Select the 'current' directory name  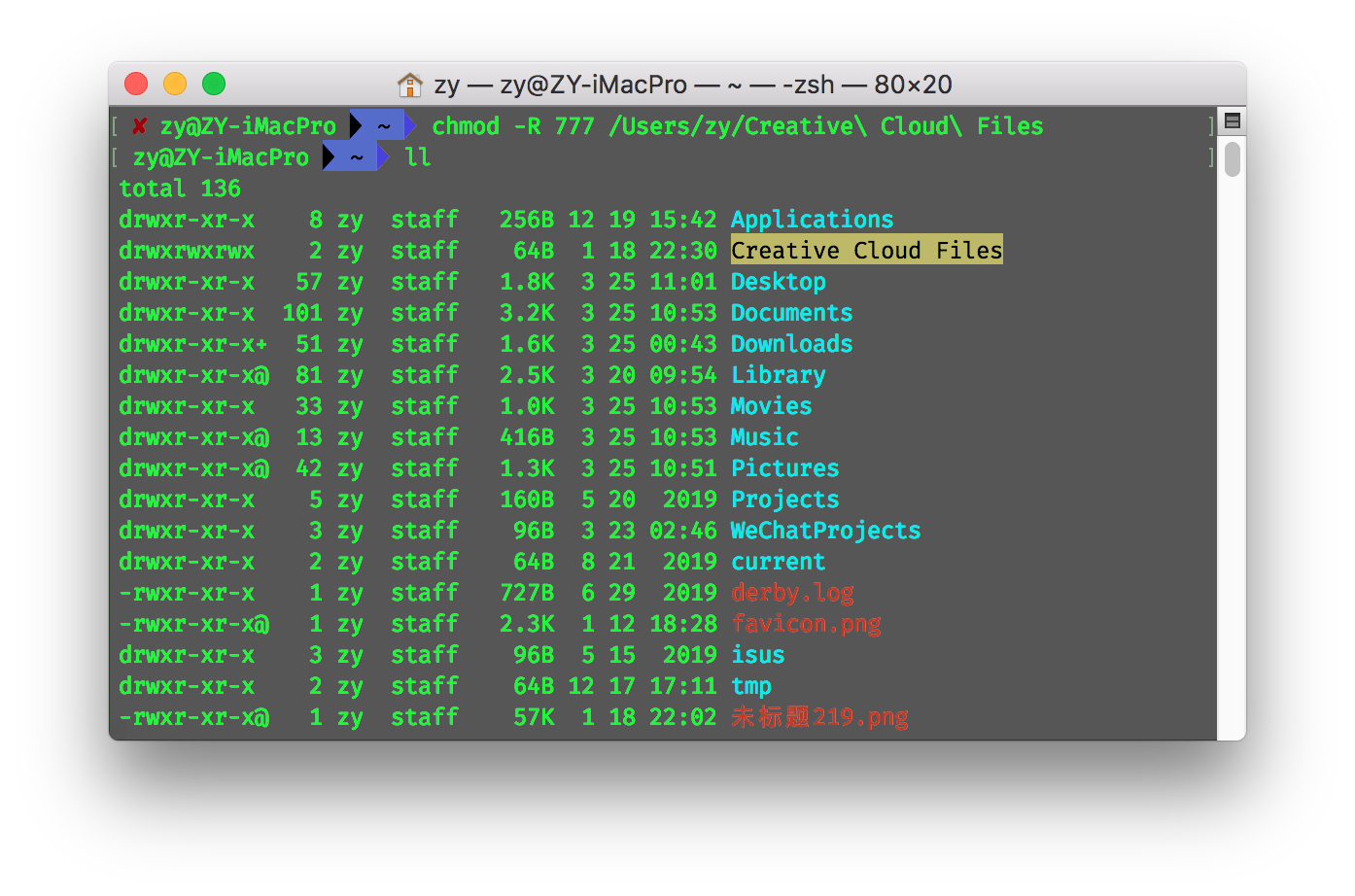click(779, 562)
